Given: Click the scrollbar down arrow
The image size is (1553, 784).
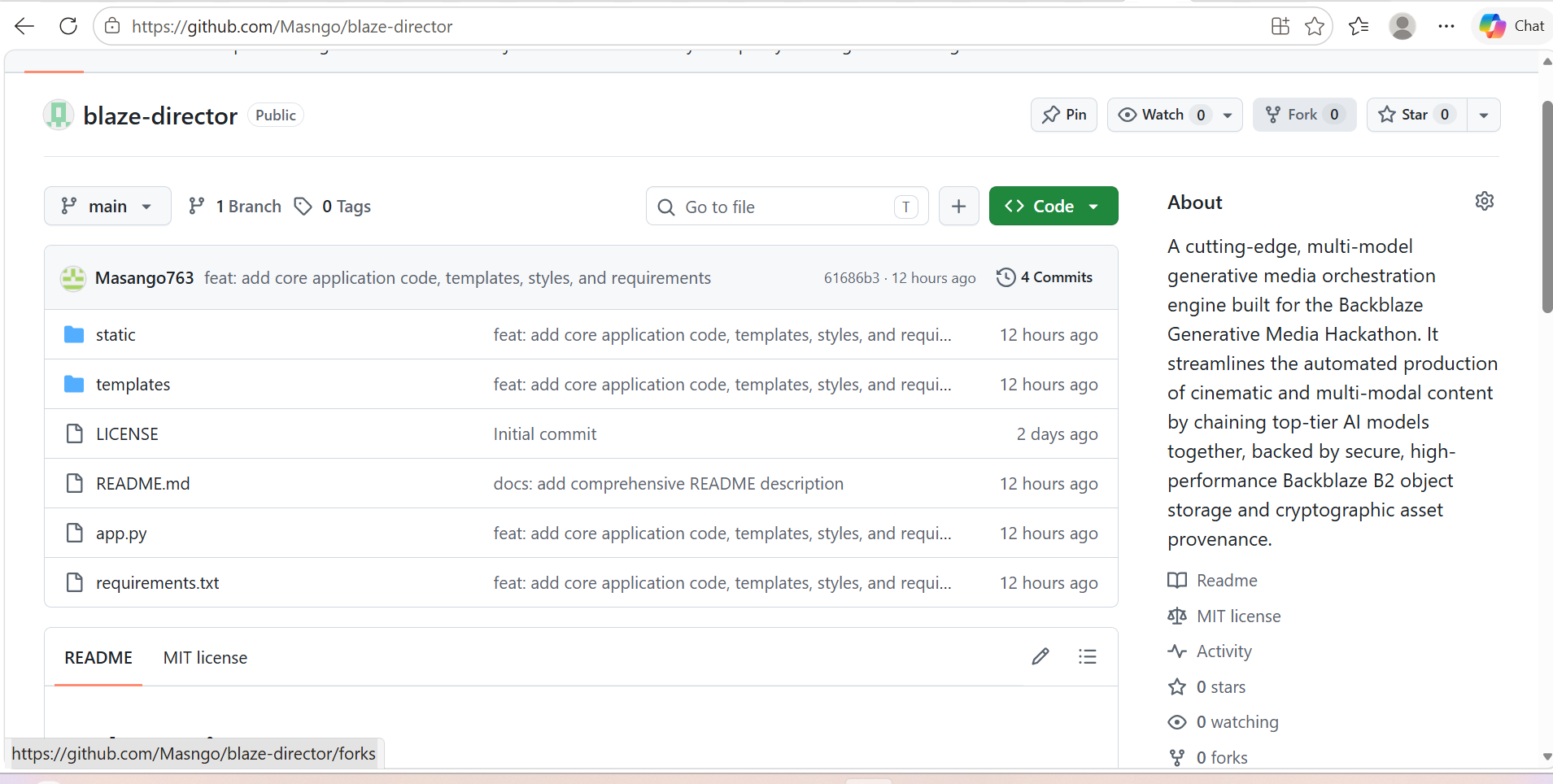Looking at the screenshot, I should (x=1546, y=756).
